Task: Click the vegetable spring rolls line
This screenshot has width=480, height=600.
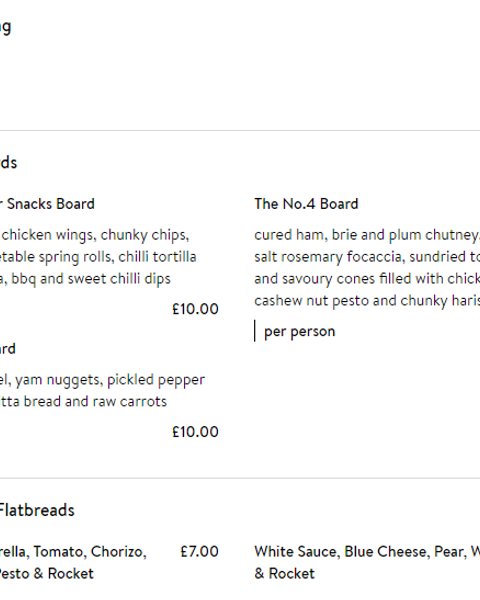Action: (98, 257)
